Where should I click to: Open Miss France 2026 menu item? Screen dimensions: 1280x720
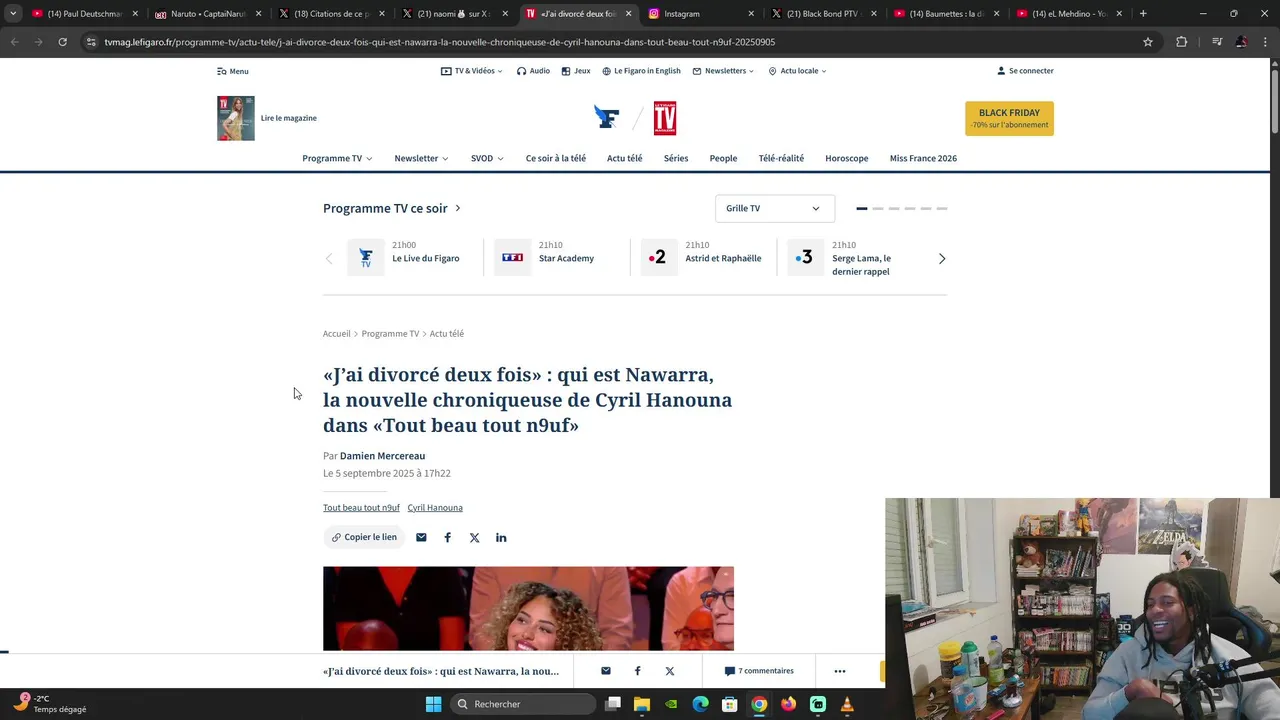pyautogui.click(x=923, y=158)
